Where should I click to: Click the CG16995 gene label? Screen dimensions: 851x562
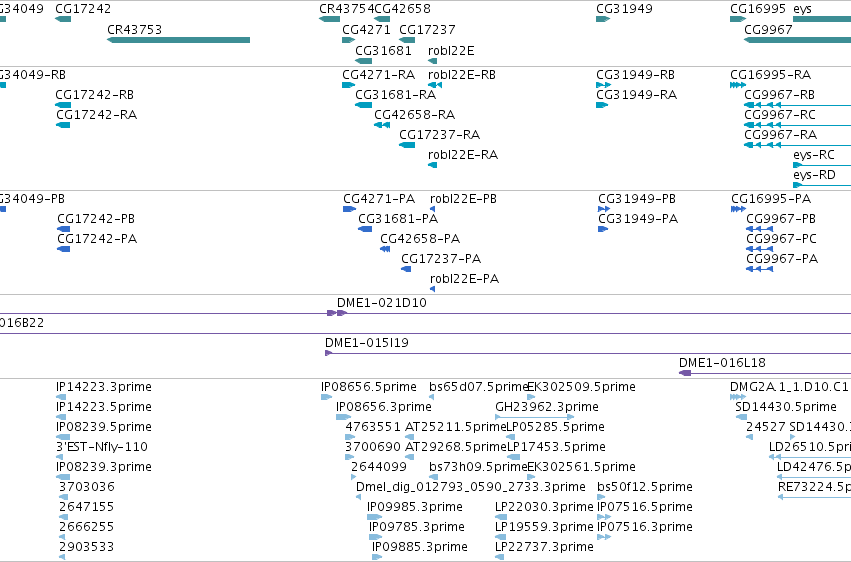[758, 9]
